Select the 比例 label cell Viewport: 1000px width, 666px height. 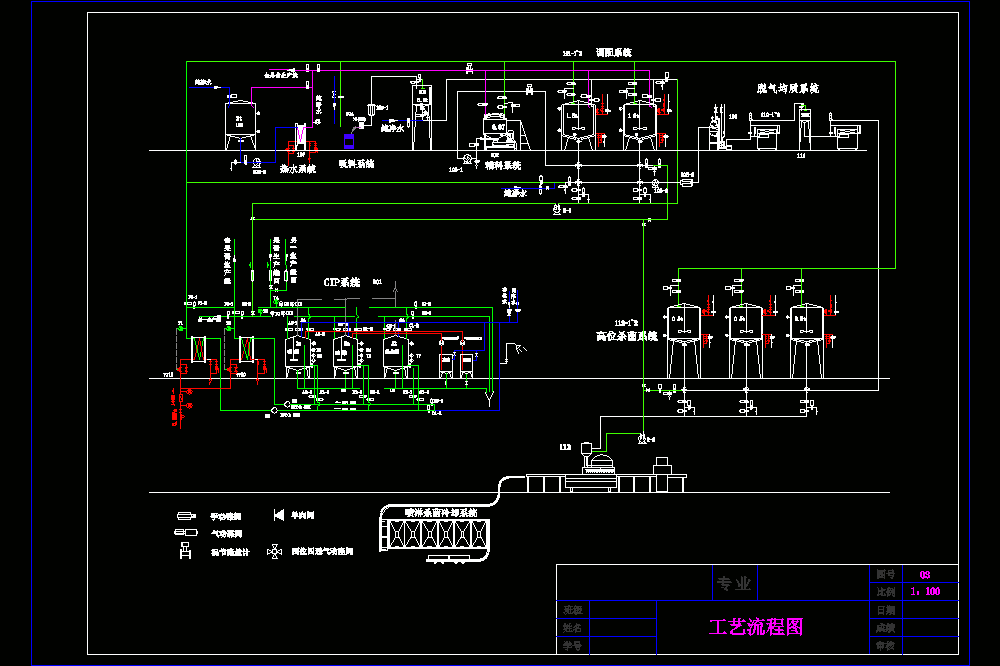click(886, 591)
